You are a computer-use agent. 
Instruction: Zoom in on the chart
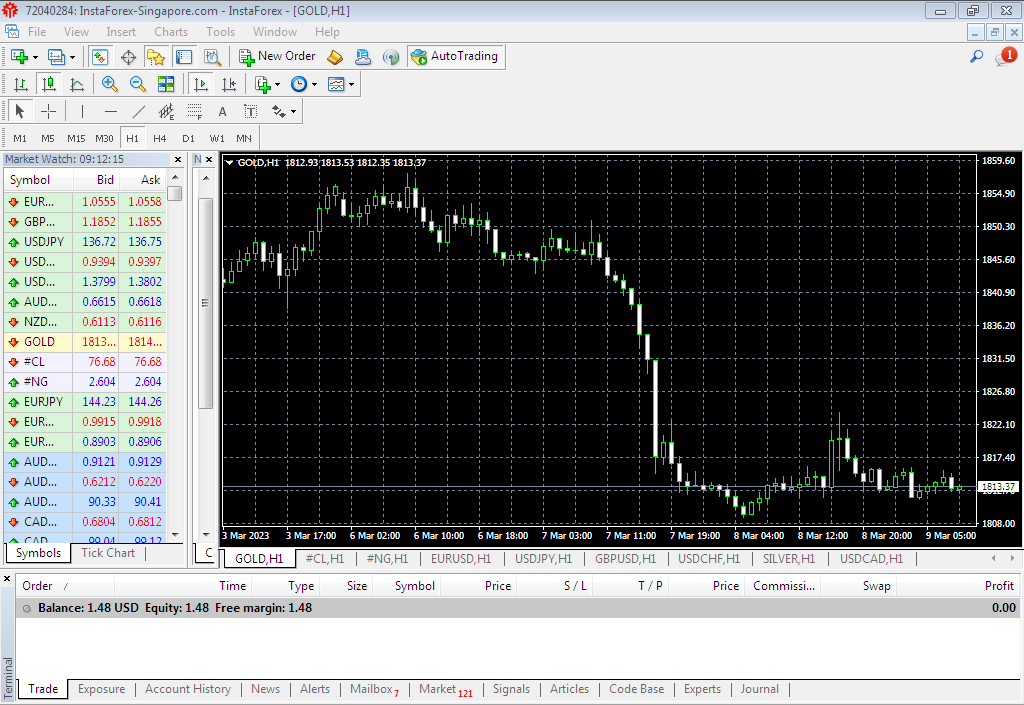(109, 84)
